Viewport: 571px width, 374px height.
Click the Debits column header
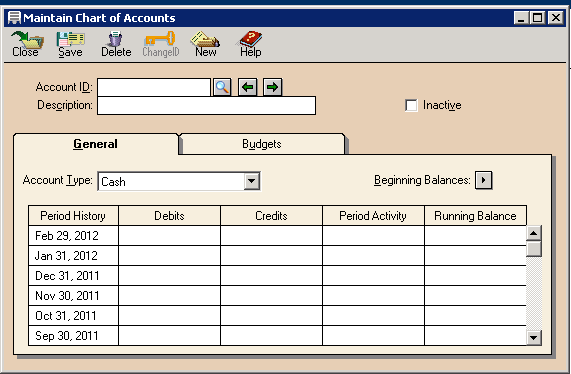point(169,216)
